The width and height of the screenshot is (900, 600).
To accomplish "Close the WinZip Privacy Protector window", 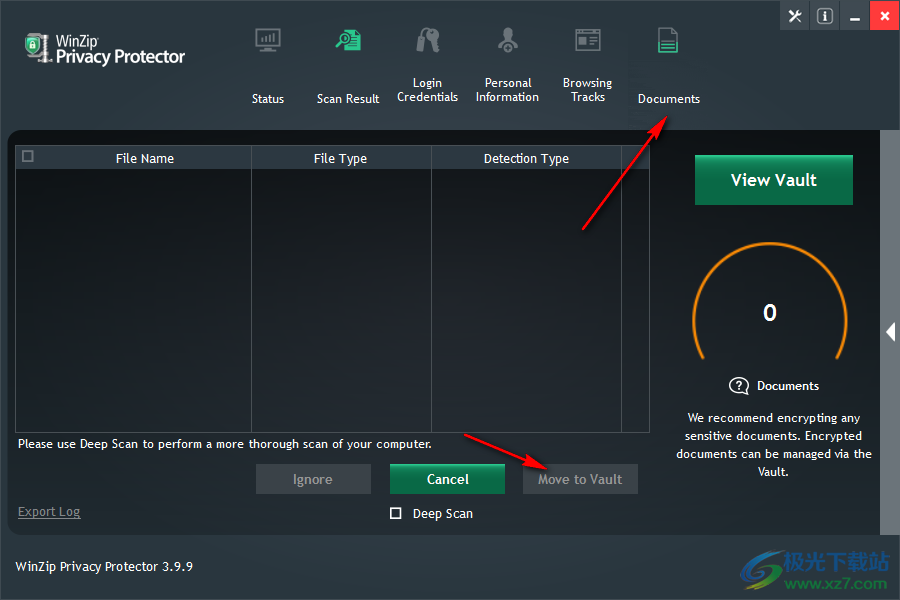I will coord(885,16).
